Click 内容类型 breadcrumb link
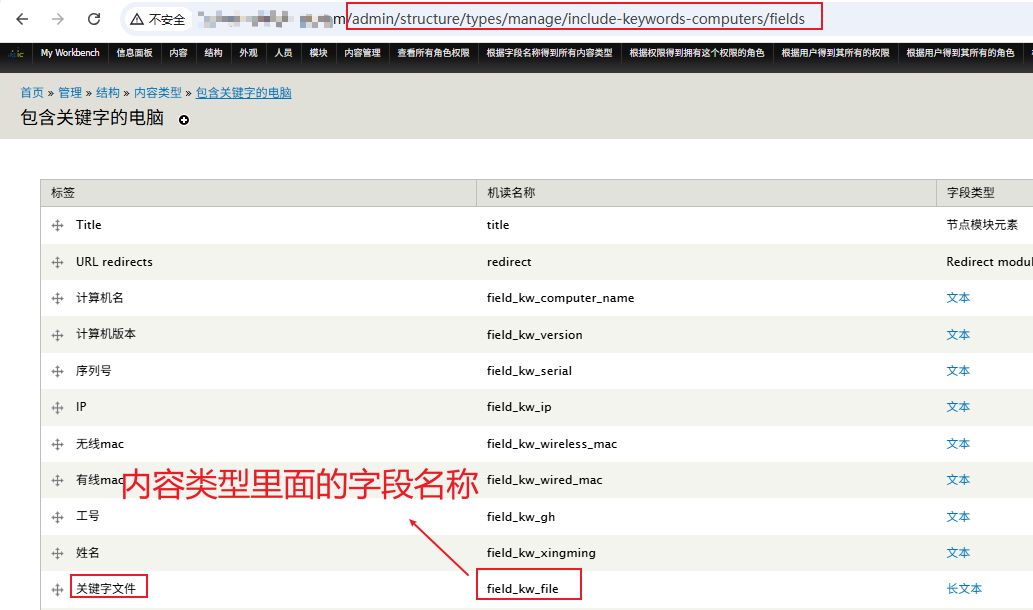The image size is (1033, 610). coord(158,93)
